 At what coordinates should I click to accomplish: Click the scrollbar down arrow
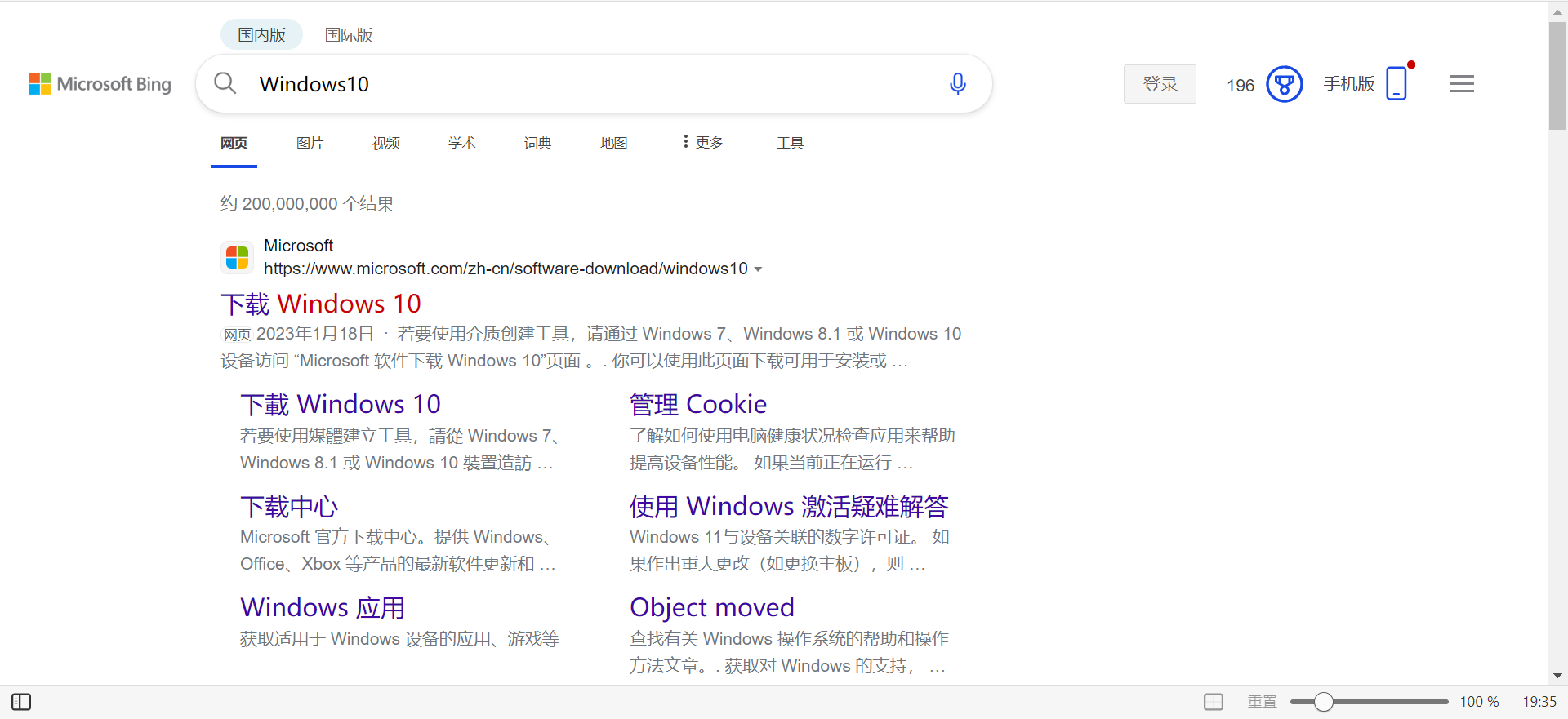click(1557, 676)
